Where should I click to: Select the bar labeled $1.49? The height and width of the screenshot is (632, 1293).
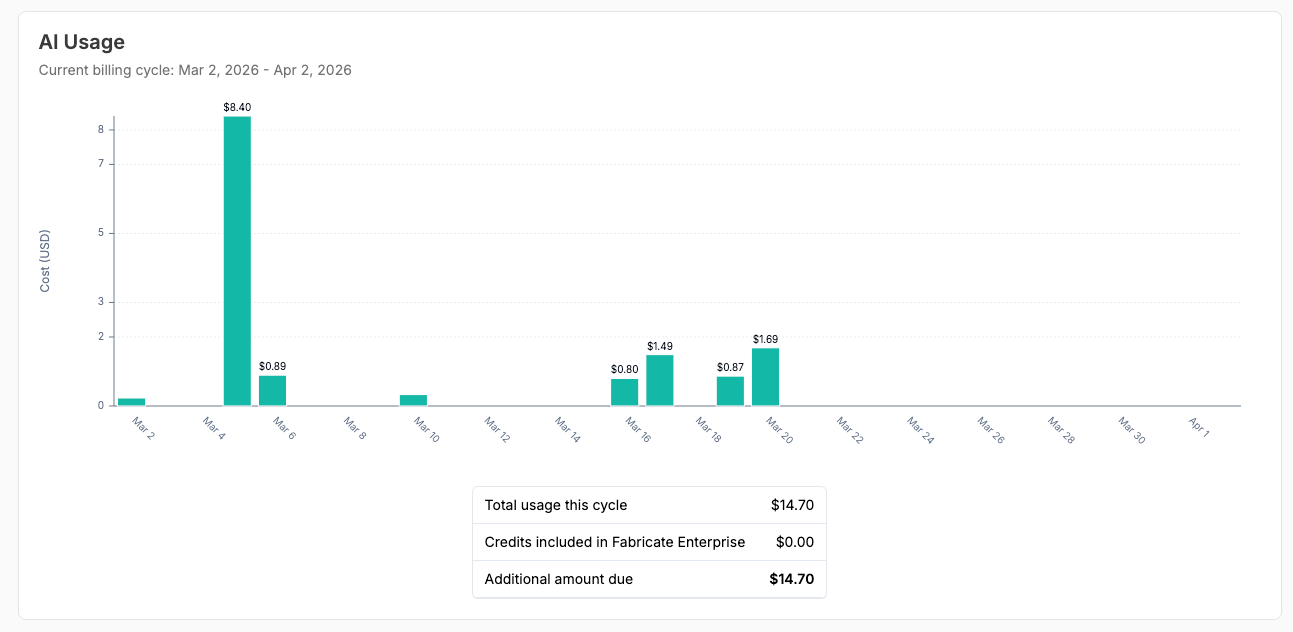coord(659,380)
